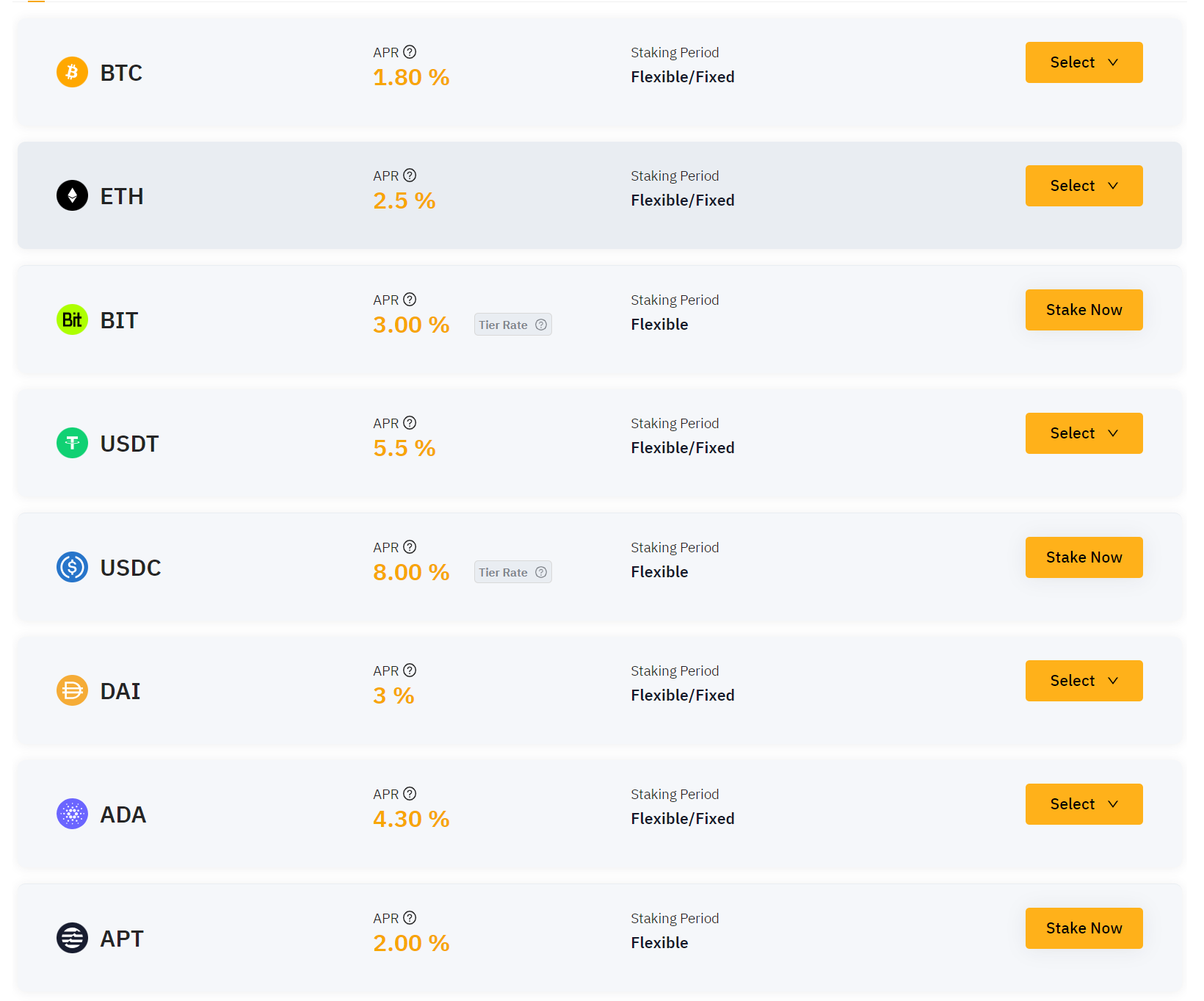Click the BTC Bitcoin coin icon

point(72,72)
